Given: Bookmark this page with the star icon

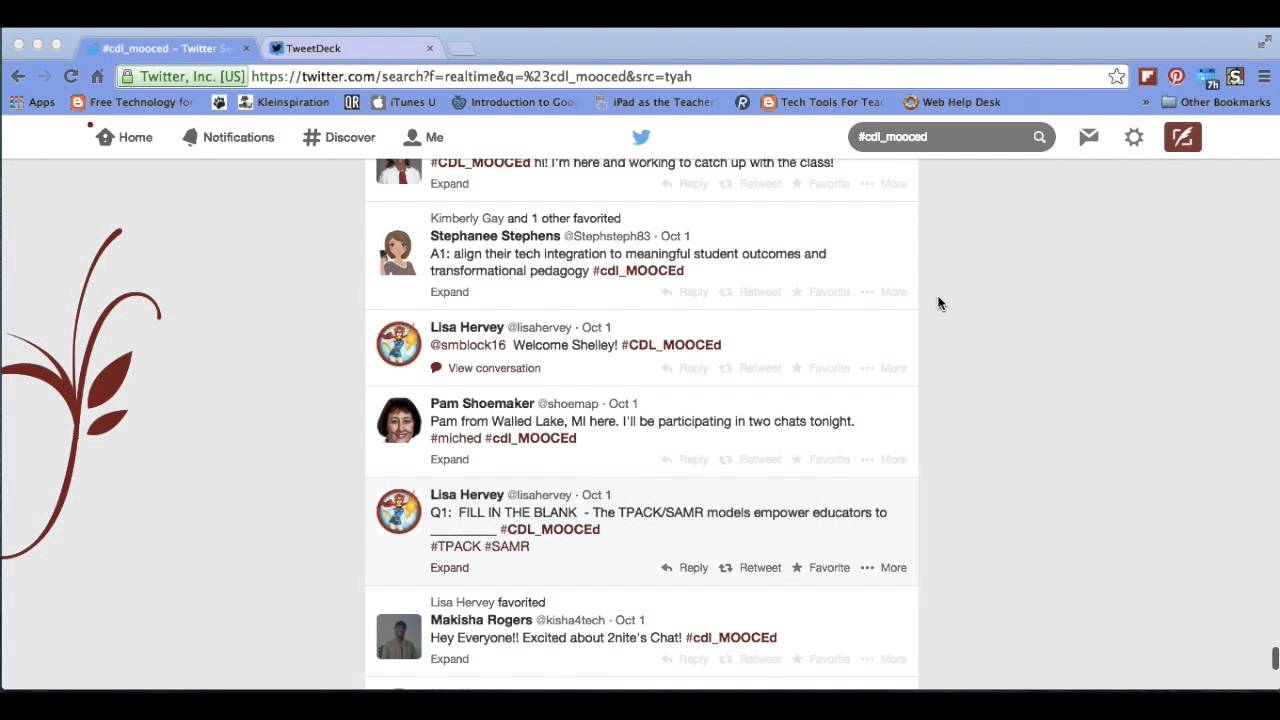Looking at the screenshot, I should click(1116, 76).
